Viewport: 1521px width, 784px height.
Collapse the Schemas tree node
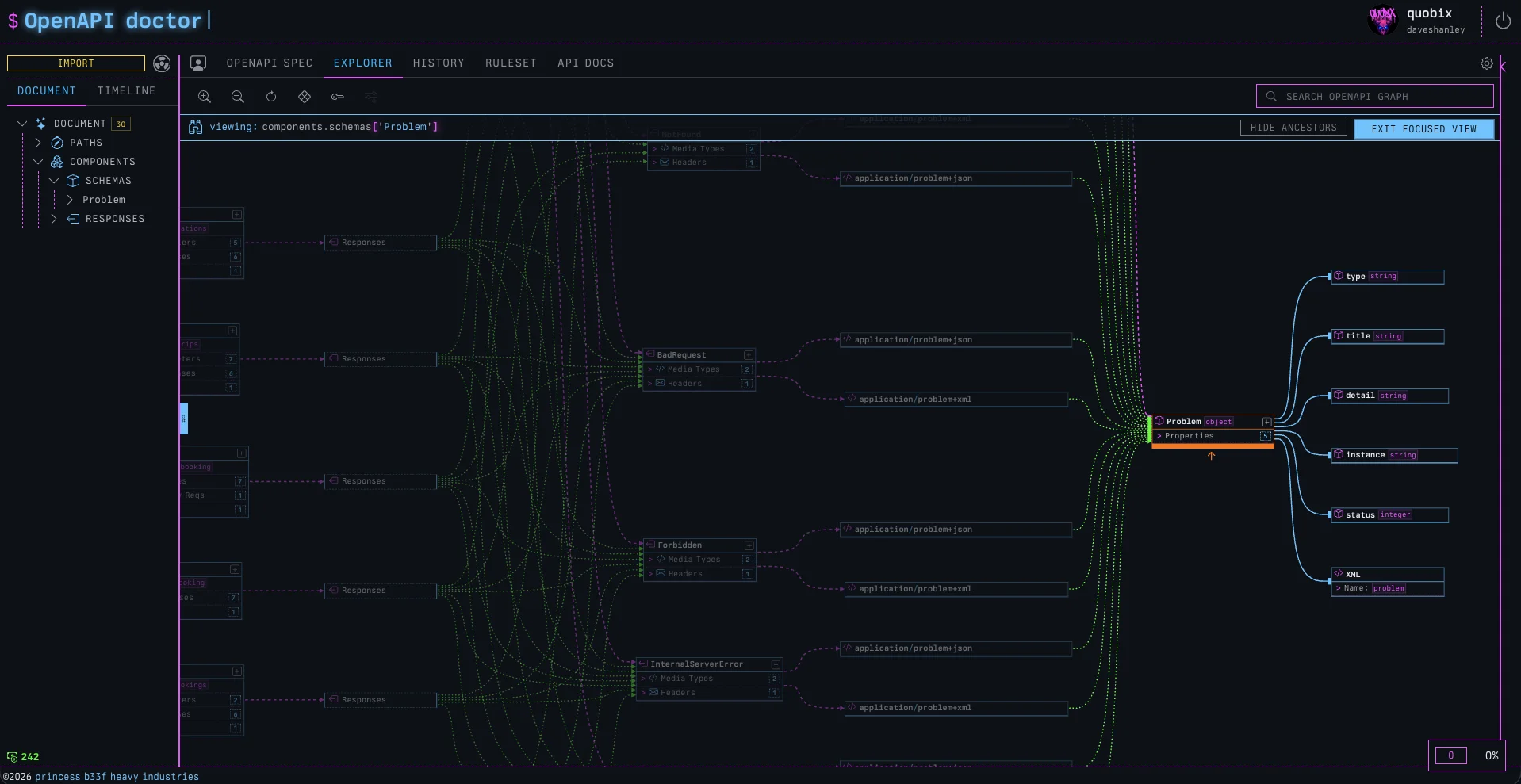click(x=54, y=181)
